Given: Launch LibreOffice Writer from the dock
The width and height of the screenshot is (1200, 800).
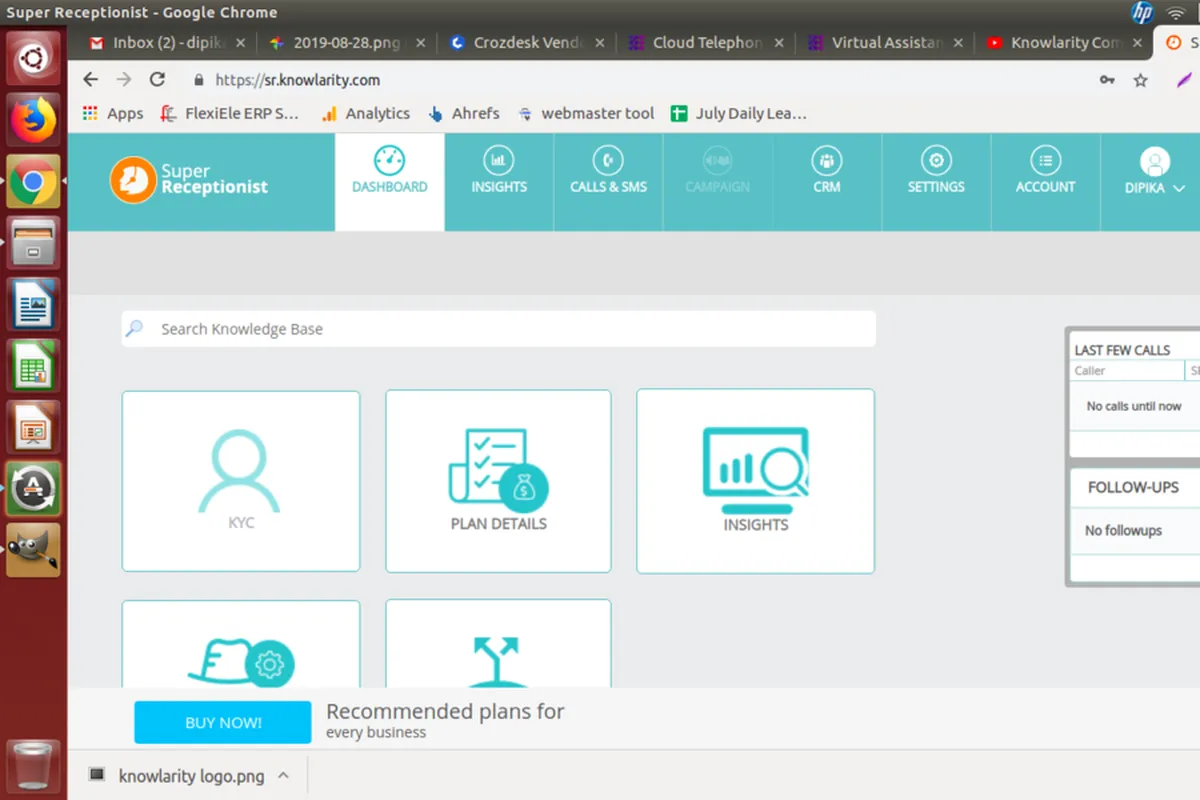Looking at the screenshot, I should pos(33,305).
